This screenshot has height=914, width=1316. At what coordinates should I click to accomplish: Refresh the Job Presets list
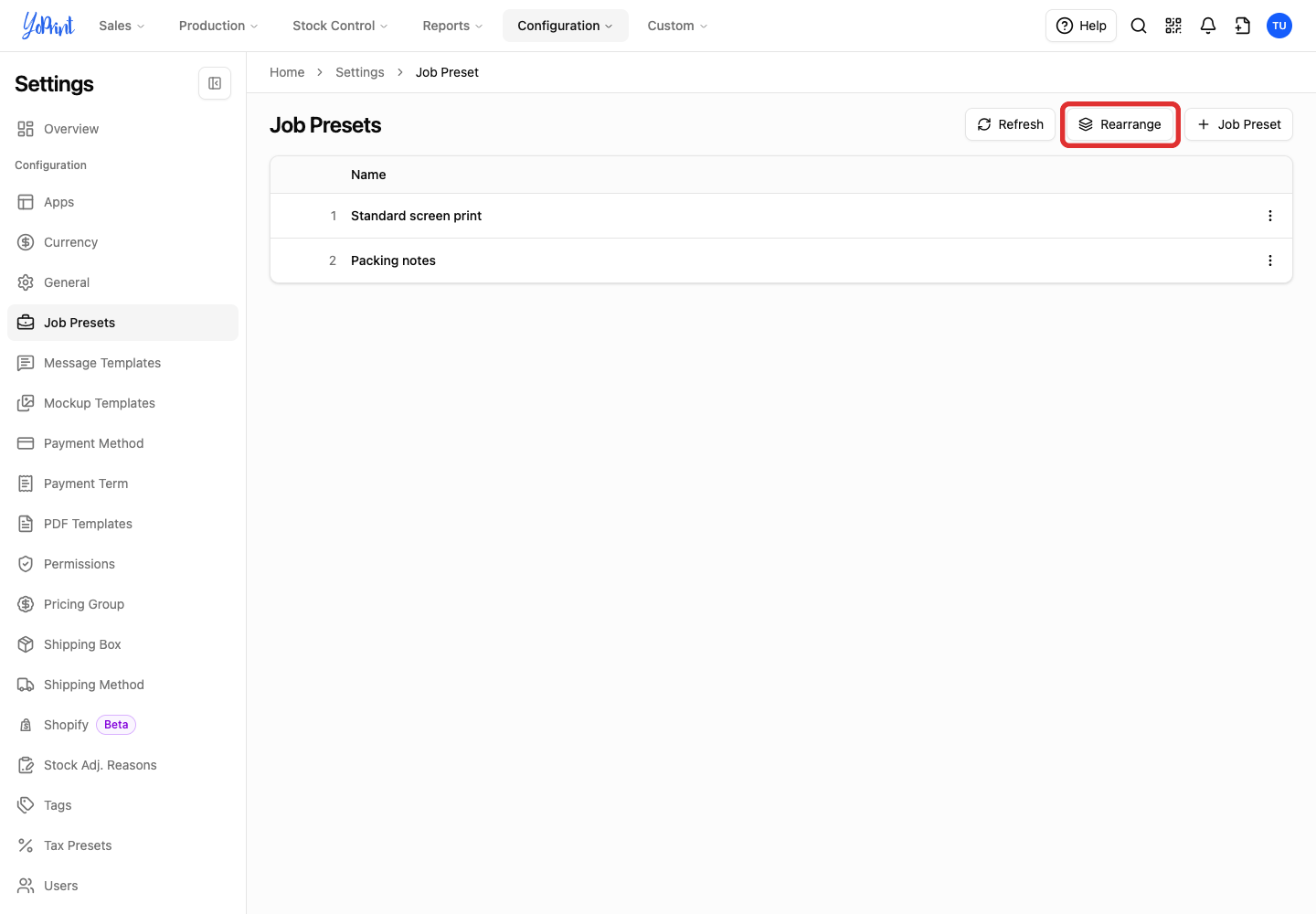[1010, 124]
